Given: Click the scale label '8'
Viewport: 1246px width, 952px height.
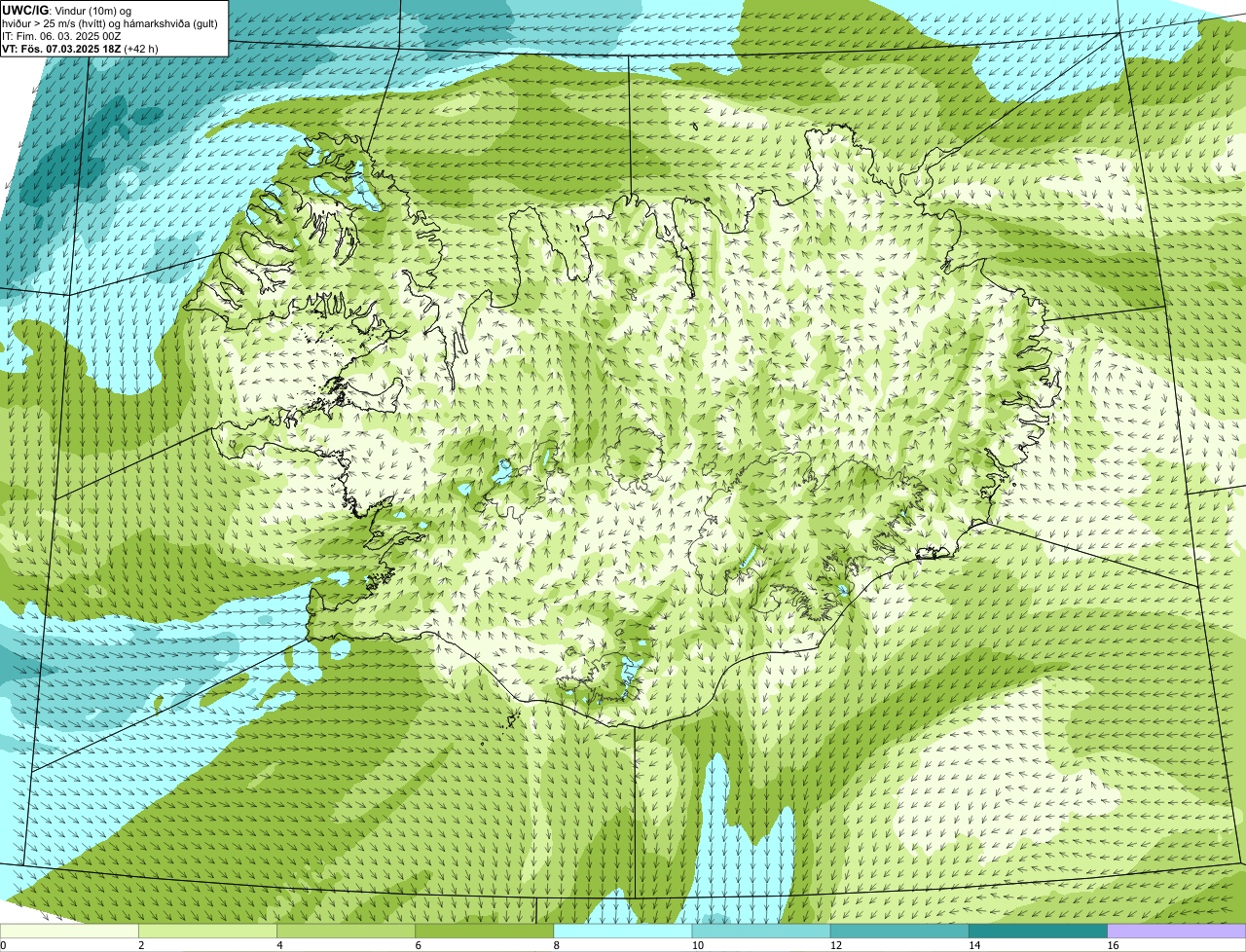Looking at the screenshot, I should pos(557,945).
